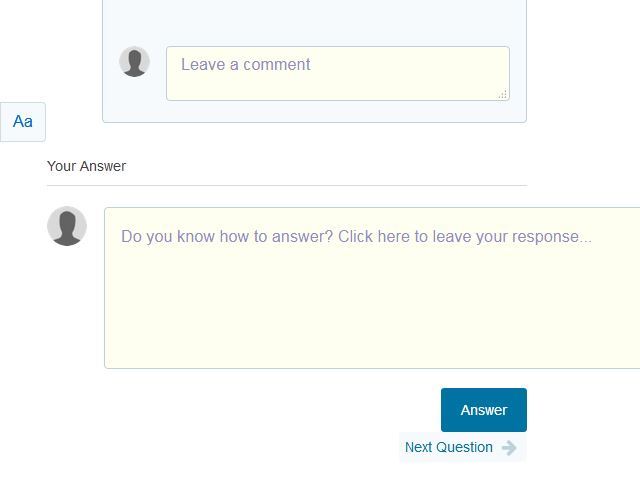Click the commenter profile avatar
Image resolution: width=640 pixels, height=498 pixels.
click(134, 62)
